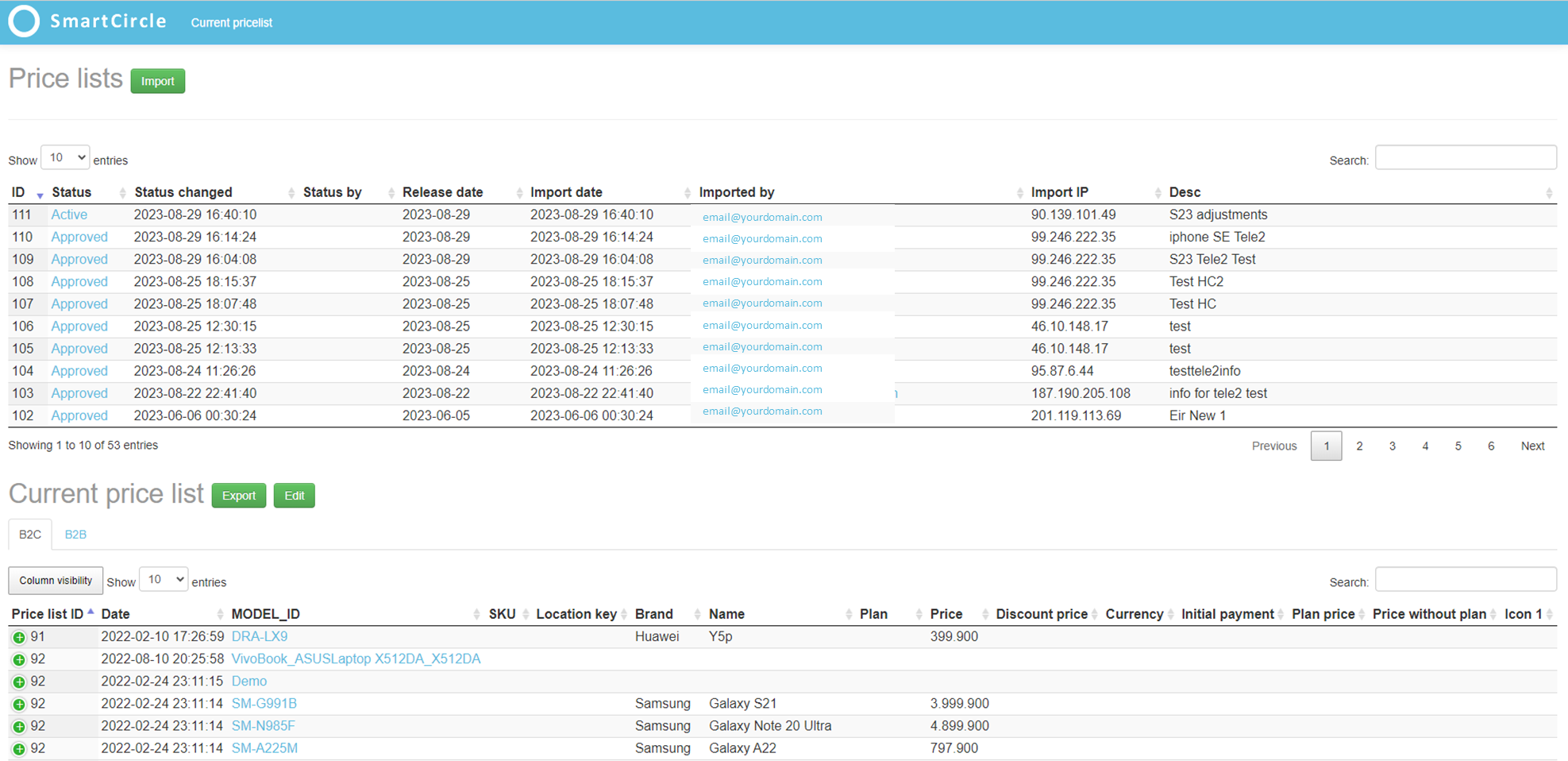Open SM-A225M model link
Image resolution: width=1568 pixels, height=761 pixels.
point(264,747)
